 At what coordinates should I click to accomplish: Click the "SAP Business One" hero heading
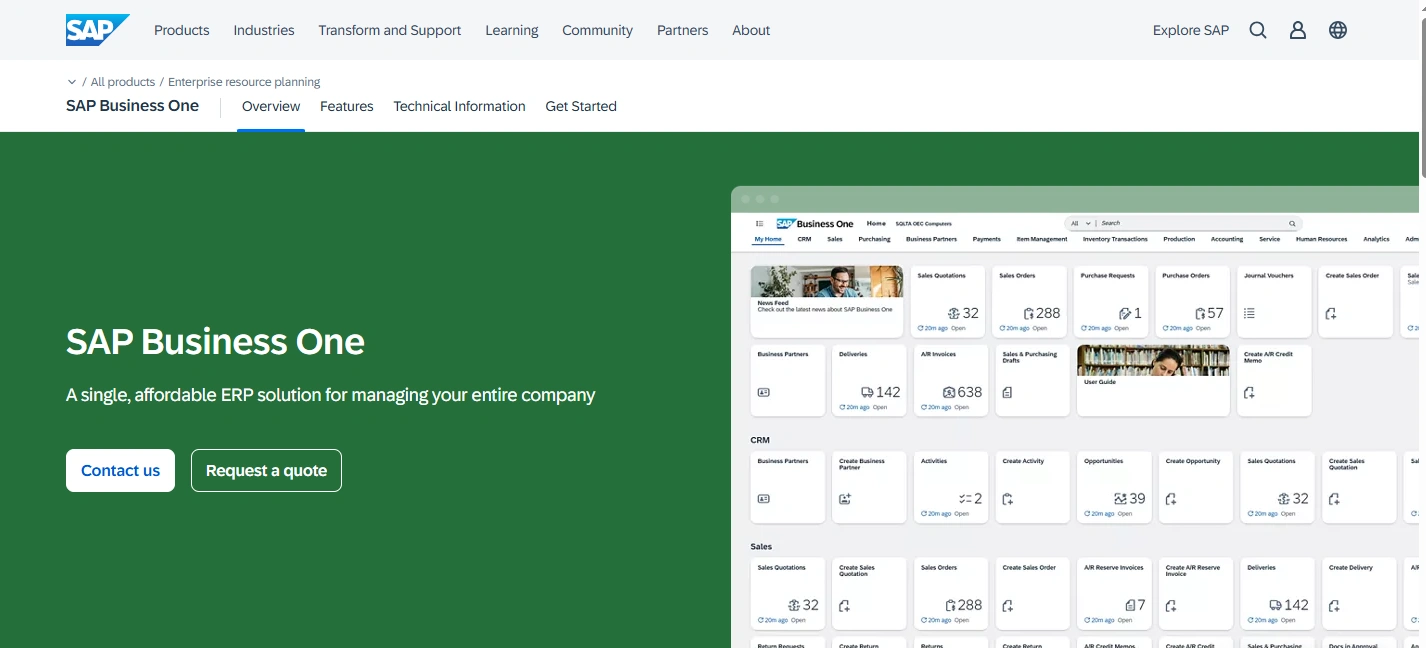click(x=215, y=342)
